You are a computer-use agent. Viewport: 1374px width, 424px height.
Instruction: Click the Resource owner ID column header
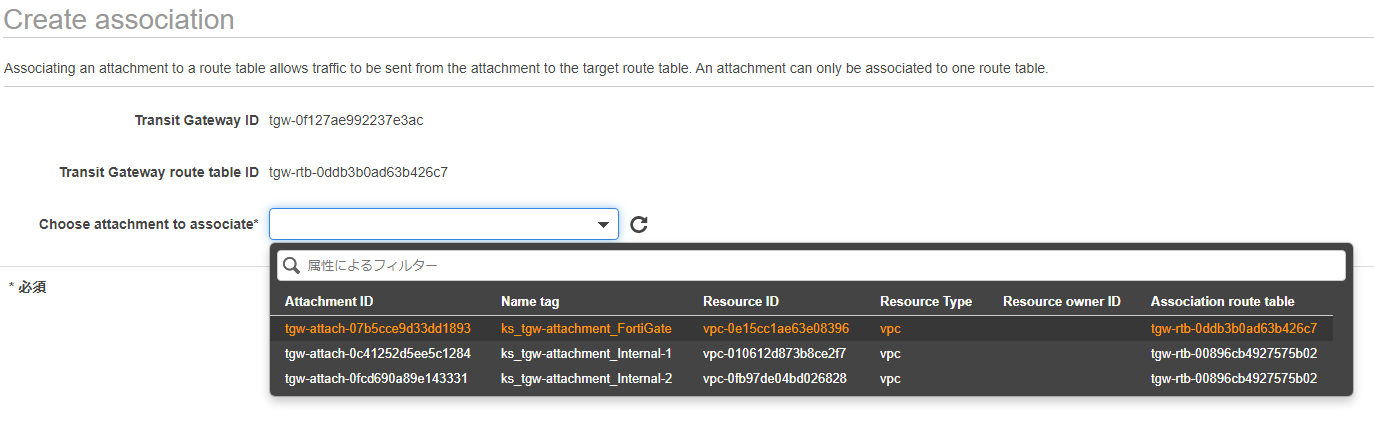[x=1062, y=301]
